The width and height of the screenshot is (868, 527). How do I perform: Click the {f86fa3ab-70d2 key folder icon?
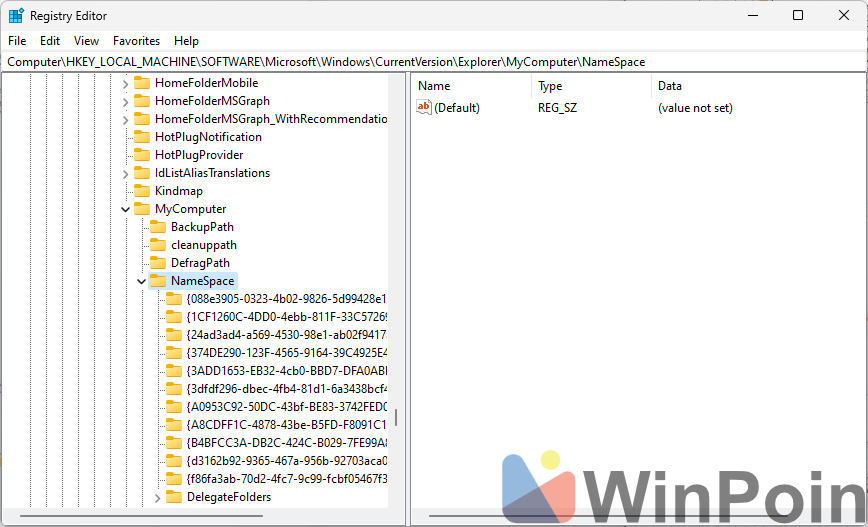click(x=174, y=479)
